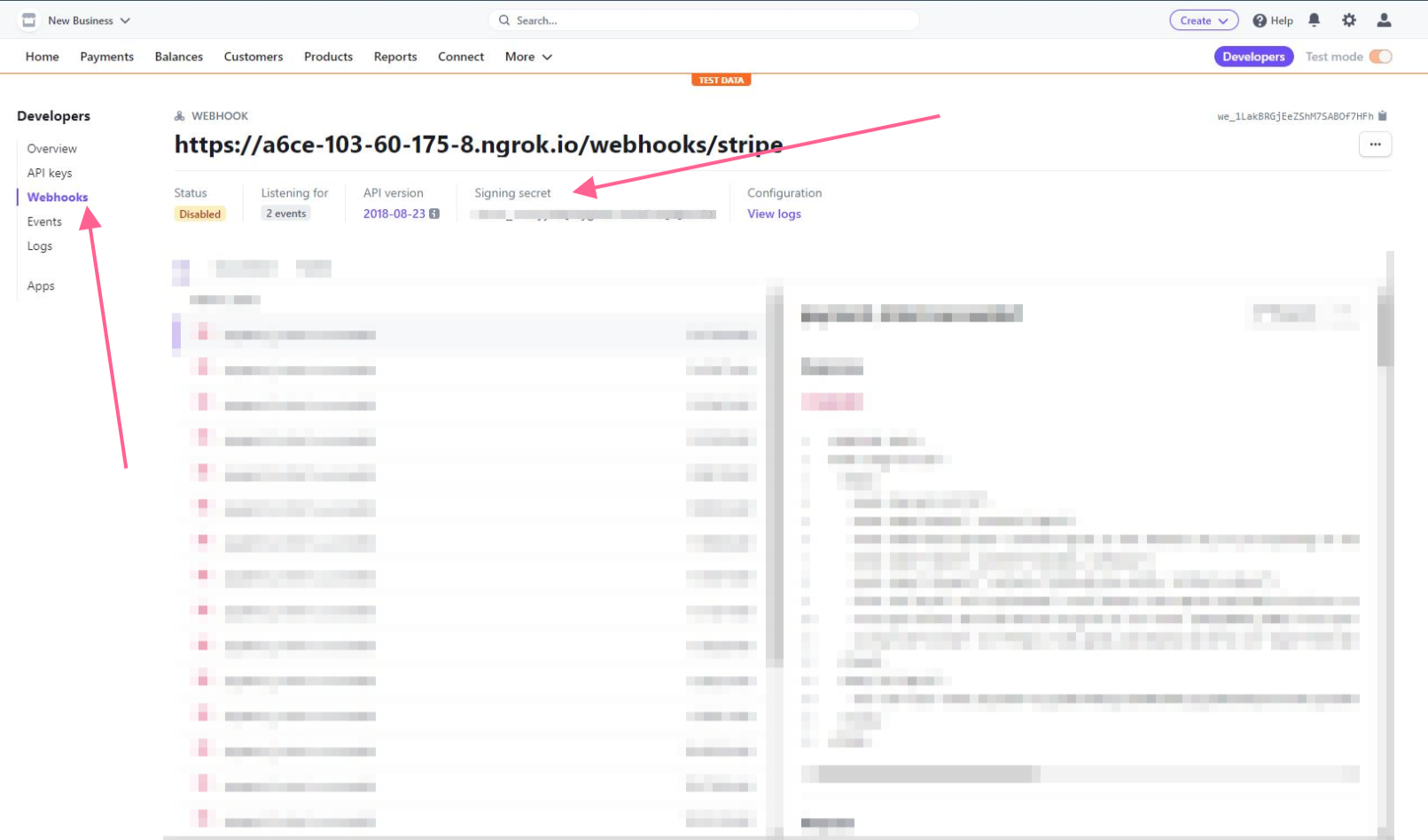Expand the Create dropdown
Screen dimensions: 1428x840
pyautogui.click(x=1203, y=19)
